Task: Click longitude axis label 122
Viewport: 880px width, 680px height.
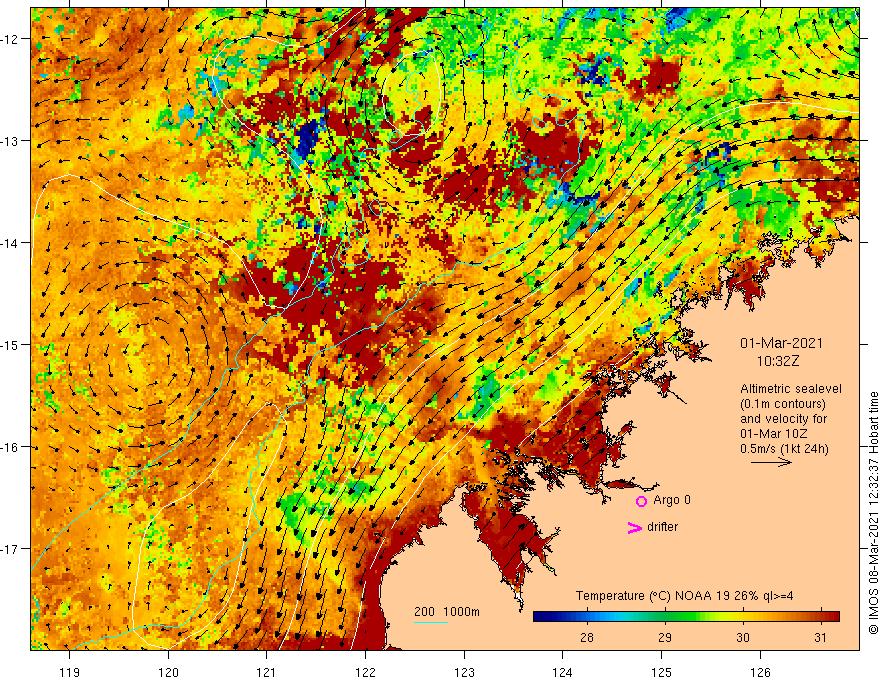Action: pyautogui.click(x=365, y=672)
